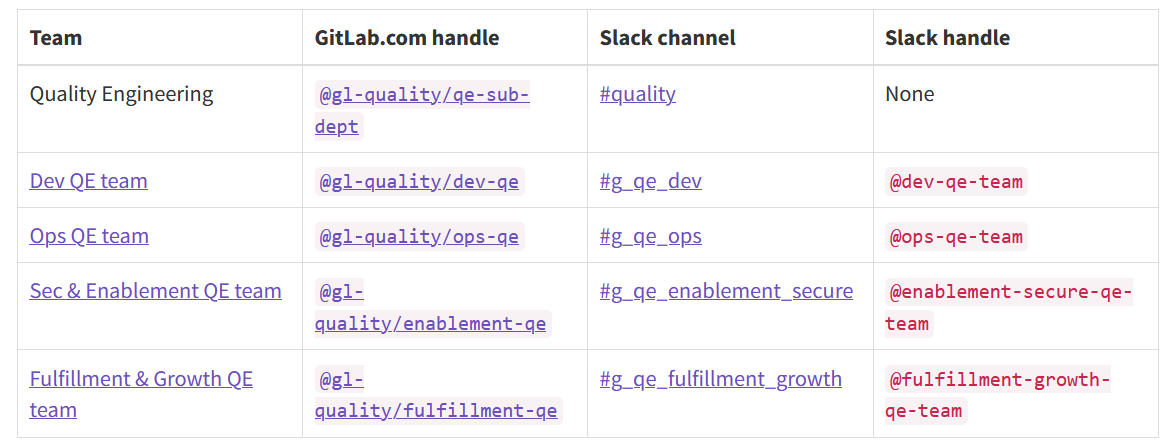Select the @ops-qe-team Slack handle text
The height and width of the screenshot is (443, 1175).
(x=956, y=237)
